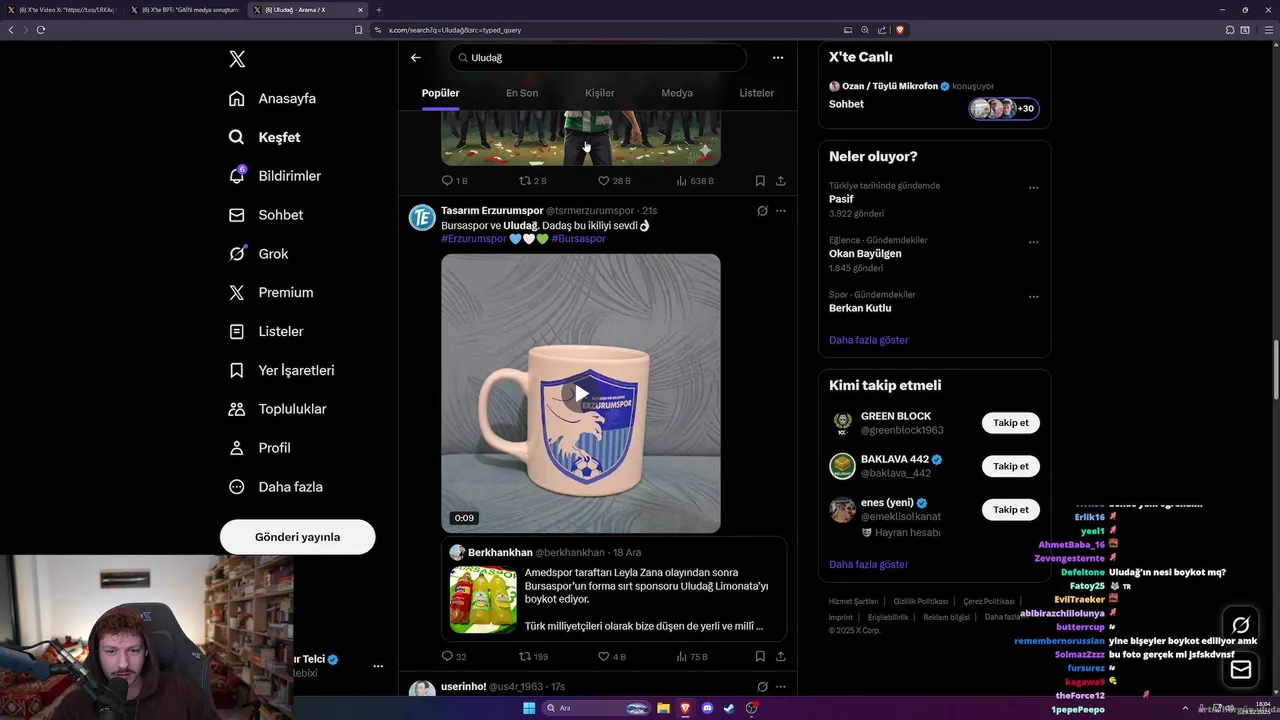Click the Uludağ search input field

tap(598, 58)
